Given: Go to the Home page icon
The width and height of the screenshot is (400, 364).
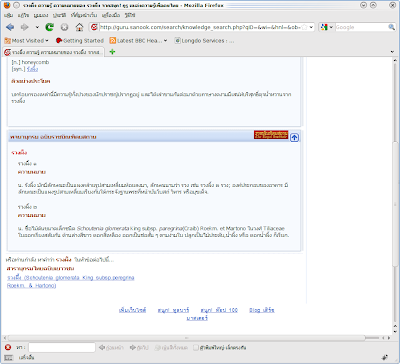Looking at the screenshot, I should click(x=79, y=27).
